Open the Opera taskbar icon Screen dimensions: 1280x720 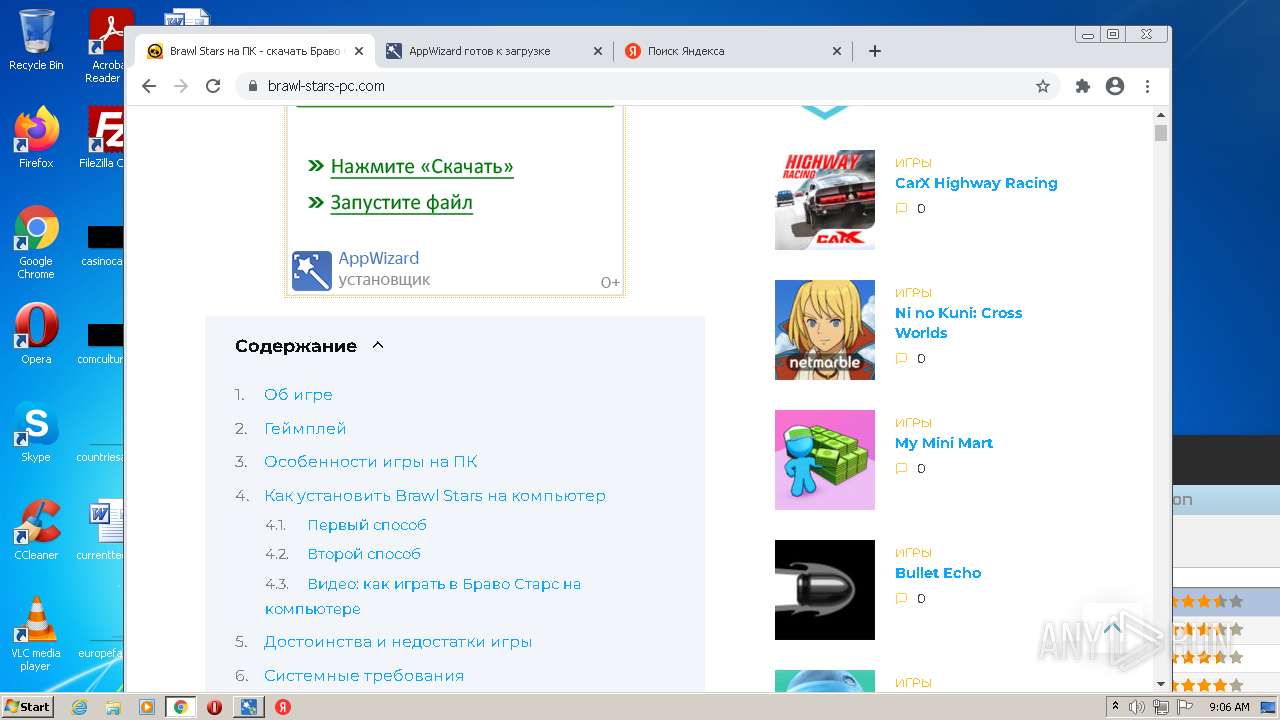click(214, 707)
